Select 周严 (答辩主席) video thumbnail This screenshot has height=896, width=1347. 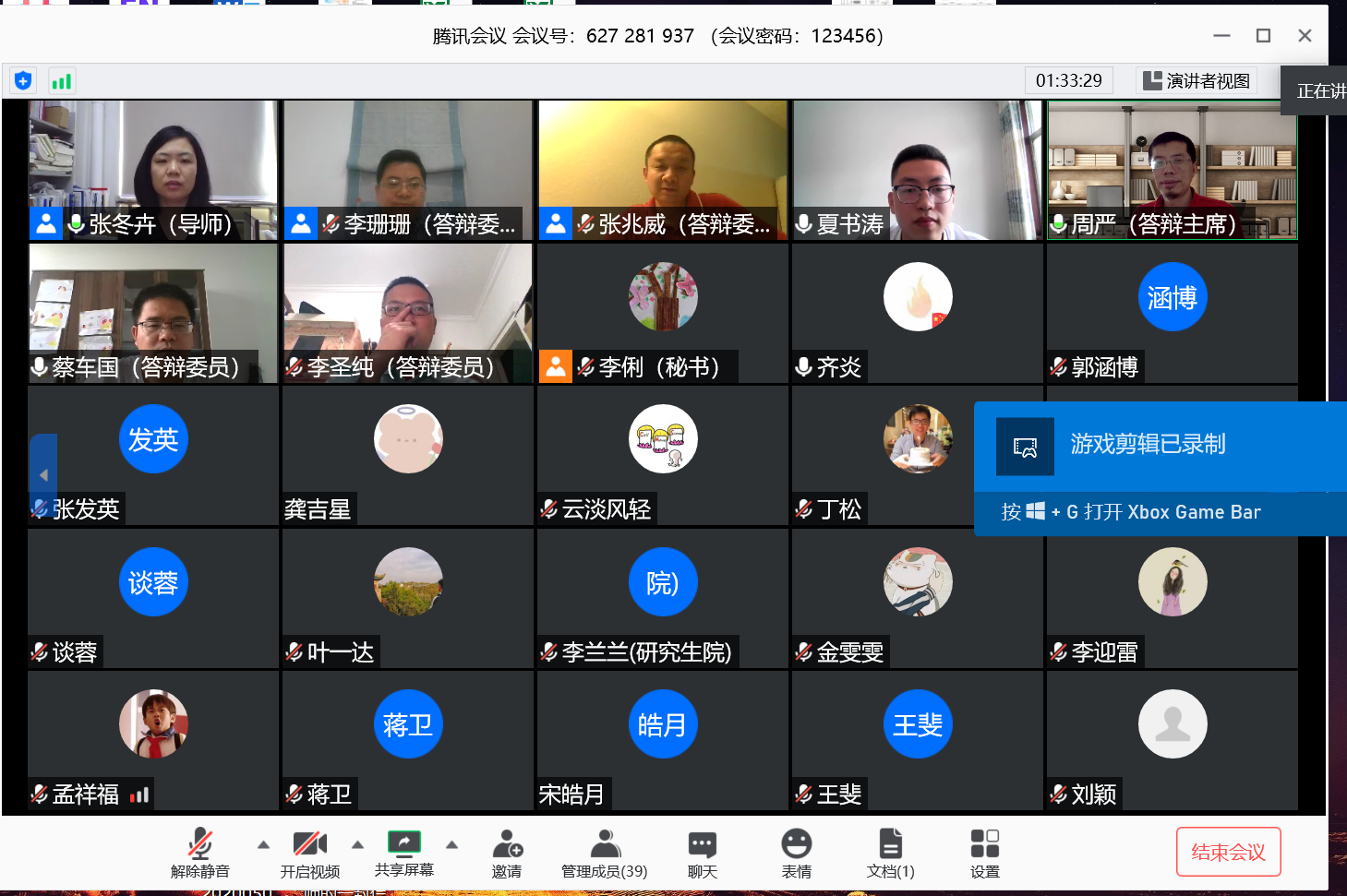click(x=1172, y=170)
